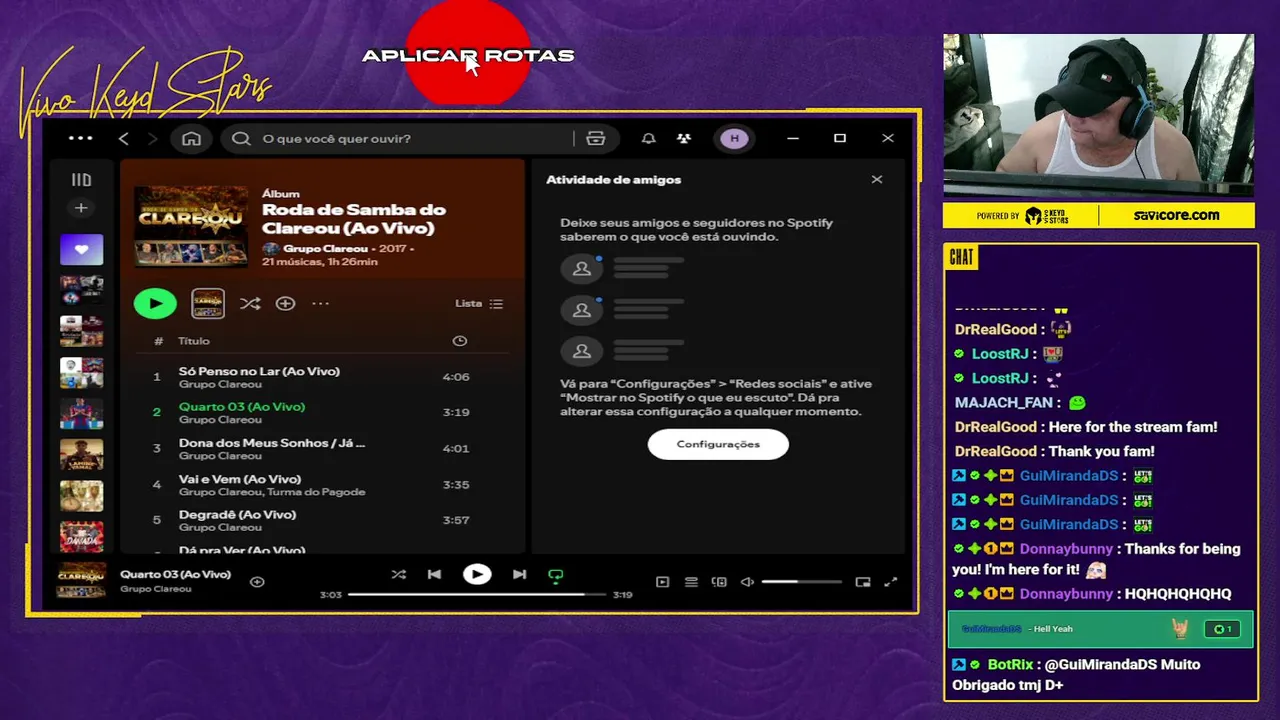Viewport: 1280px width, 720px height.
Task: Click the green reaction counter on the Hell Yeah message
Action: 1222,629
